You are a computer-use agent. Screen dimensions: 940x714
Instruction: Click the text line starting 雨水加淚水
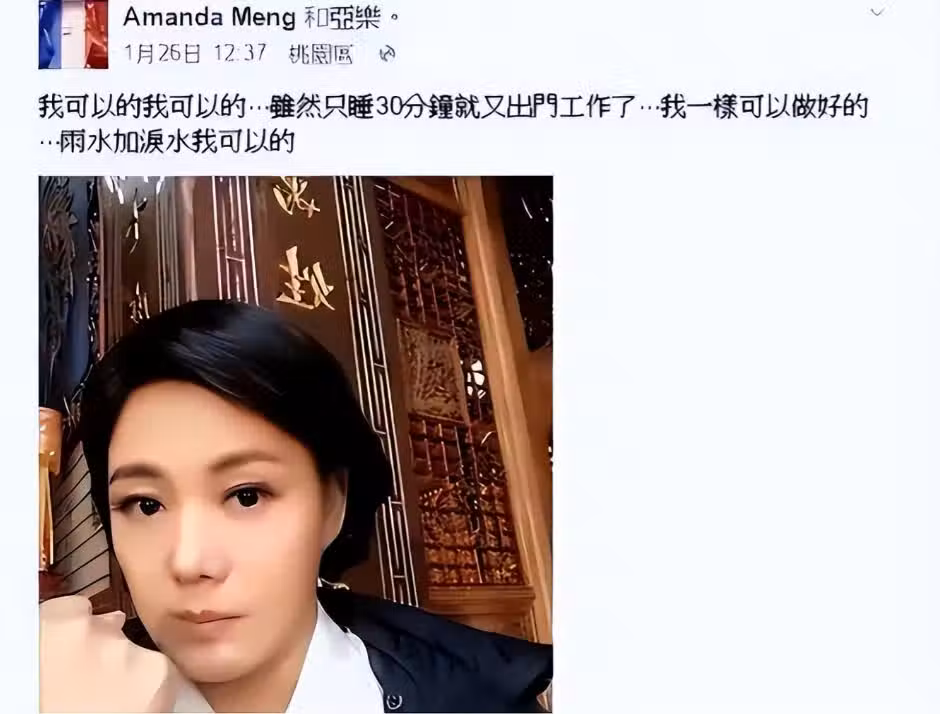pyautogui.click(x=167, y=141)
